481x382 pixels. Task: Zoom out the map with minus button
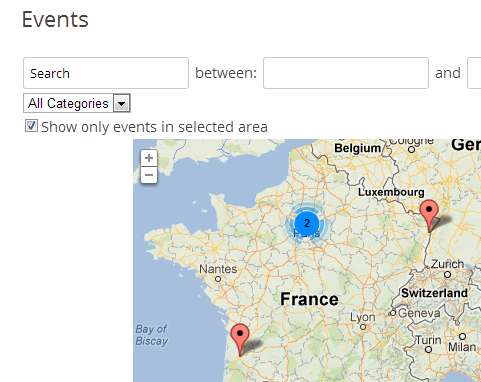click(x=149, y=175)
